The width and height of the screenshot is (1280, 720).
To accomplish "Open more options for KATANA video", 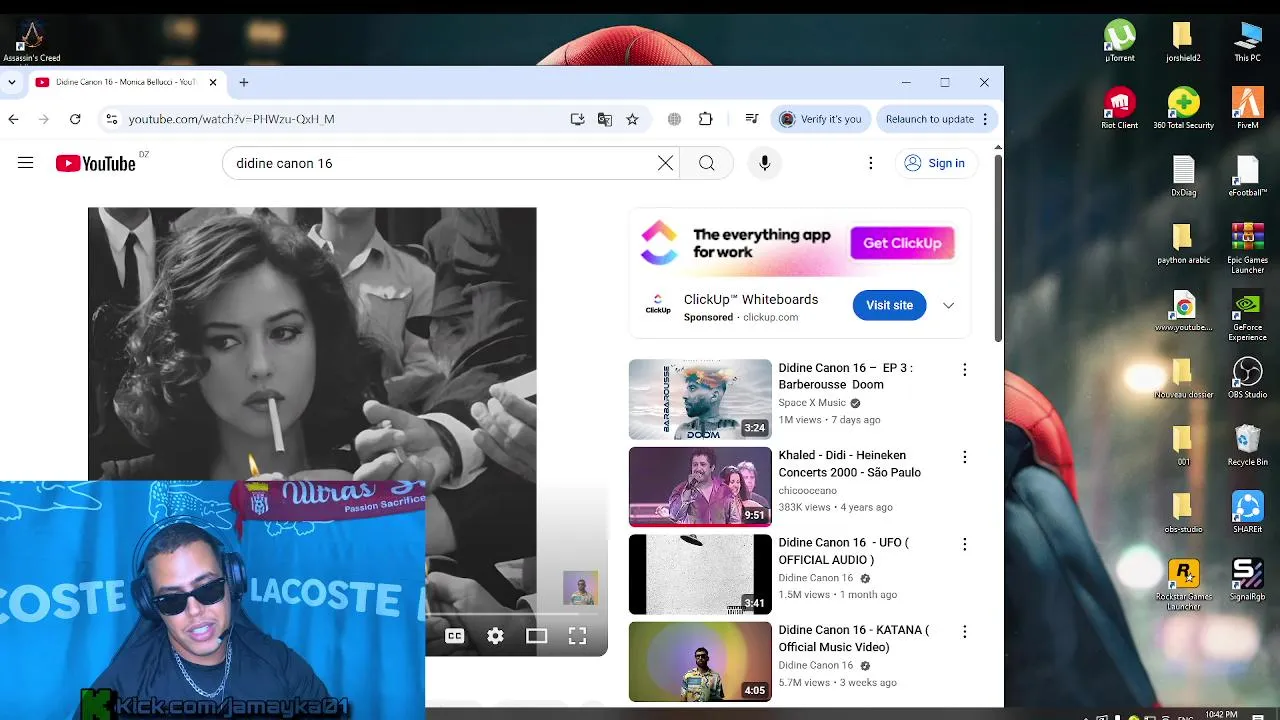I will 964,632.
